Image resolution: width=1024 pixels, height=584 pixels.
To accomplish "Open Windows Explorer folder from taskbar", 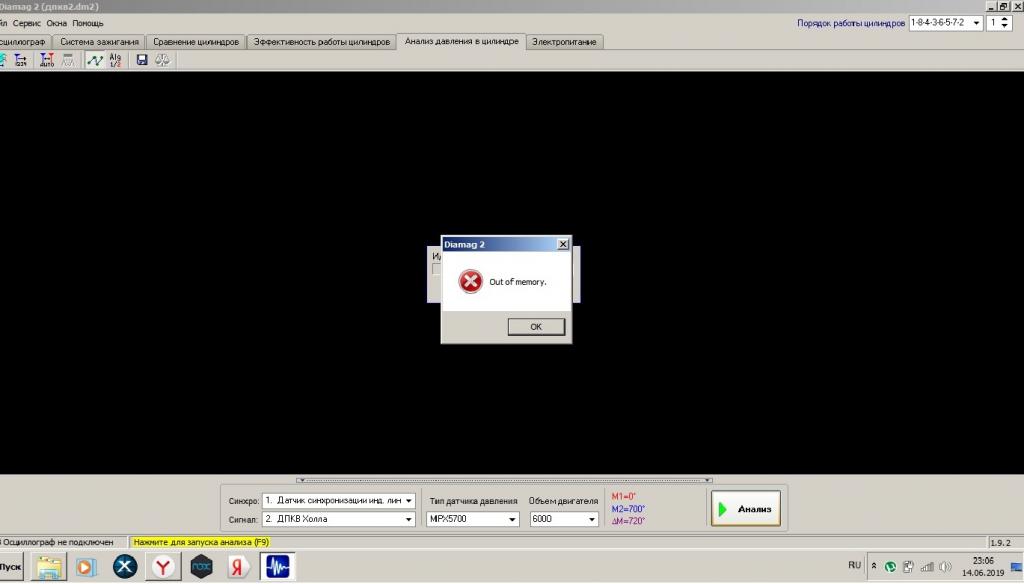I will pos(49,567).
